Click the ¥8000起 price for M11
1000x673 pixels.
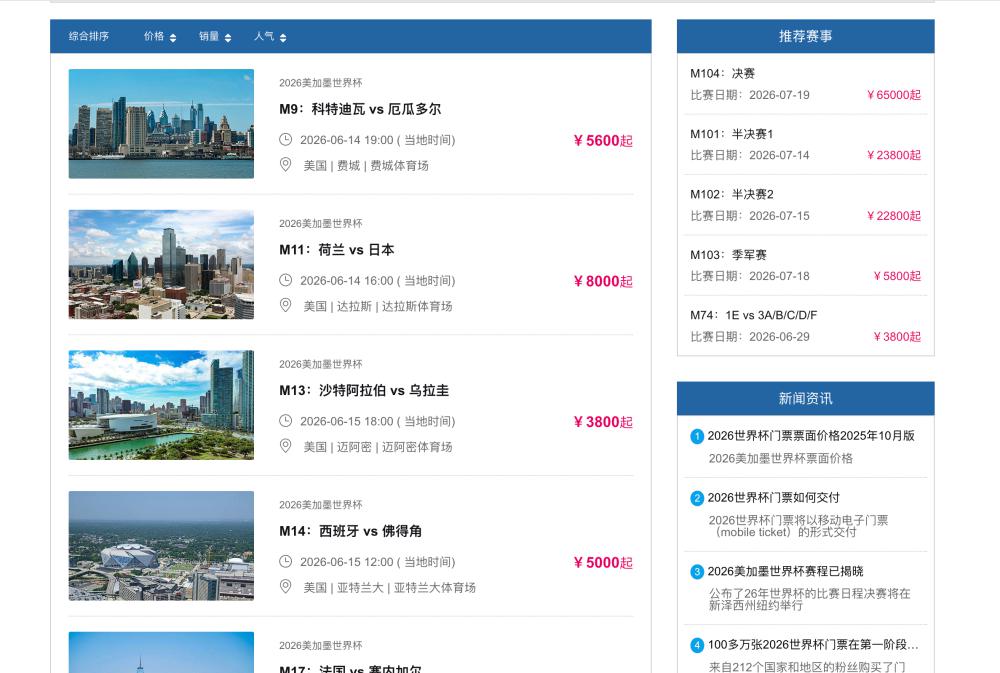tap(602, 282)
